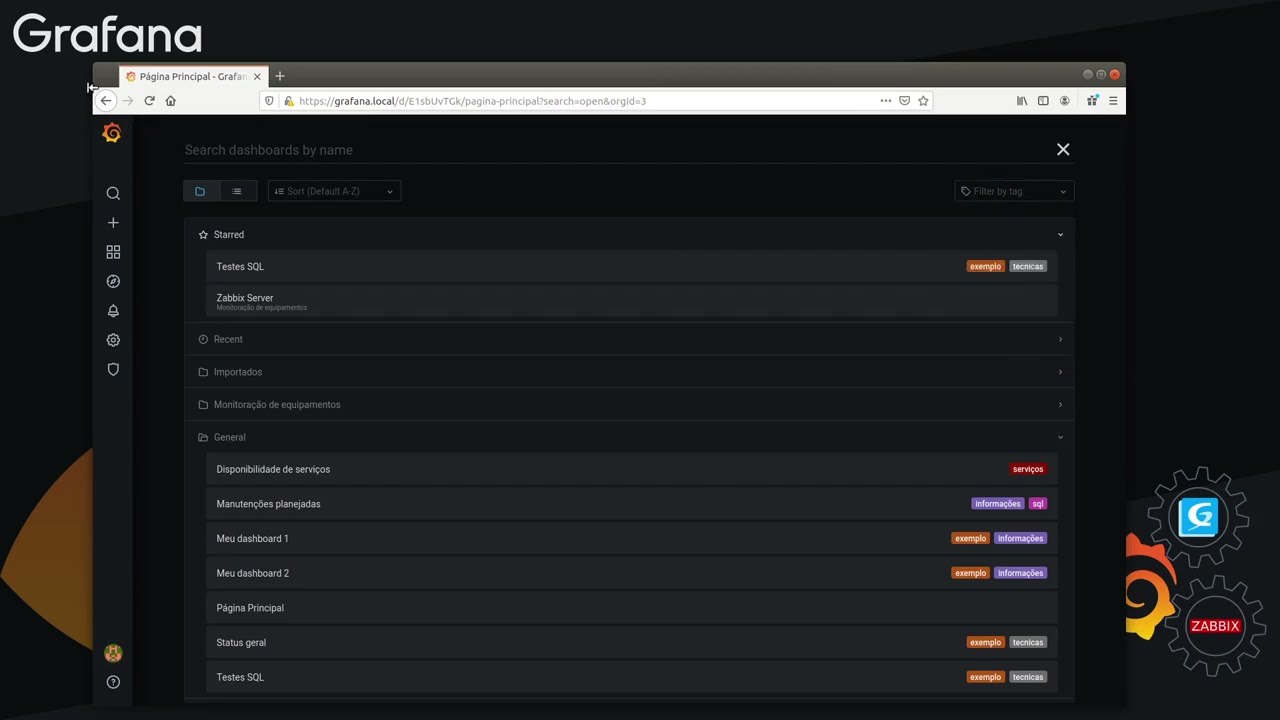Screen dimensions: 1280x720
Task: Open Meu dashboard 1
Action: pos(631,539)
